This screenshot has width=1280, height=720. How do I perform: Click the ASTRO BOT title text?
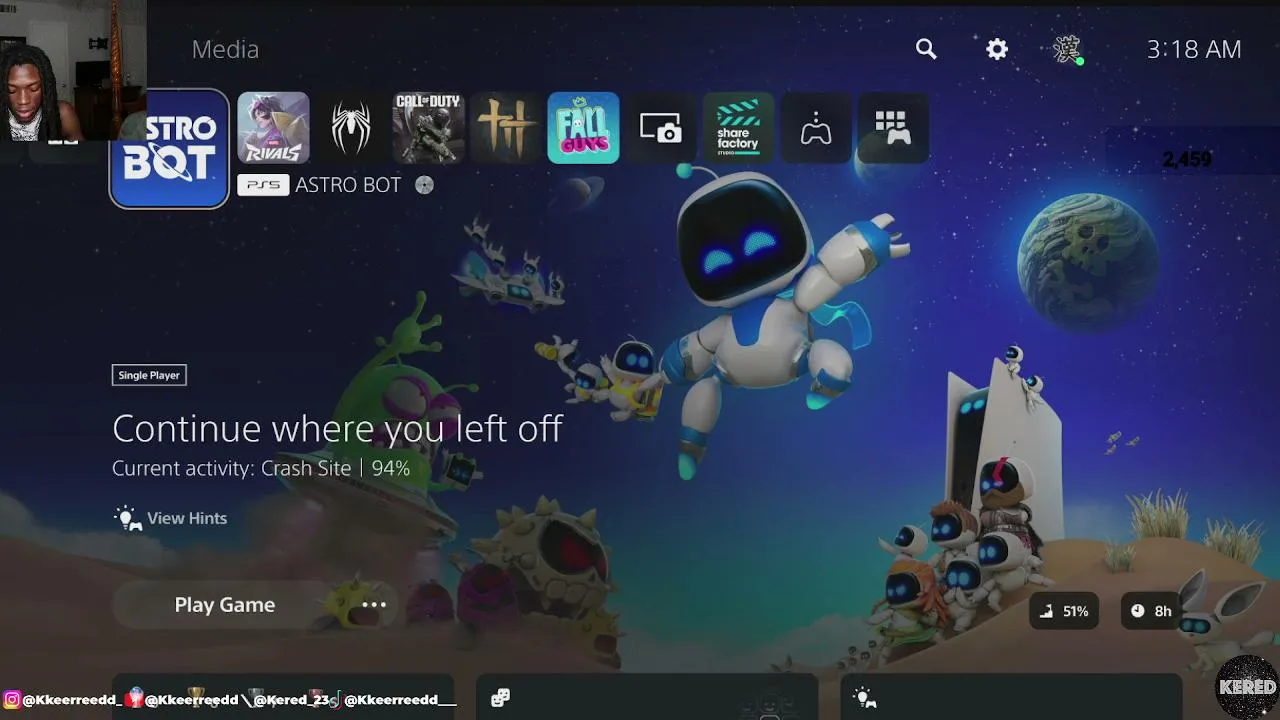348,185
